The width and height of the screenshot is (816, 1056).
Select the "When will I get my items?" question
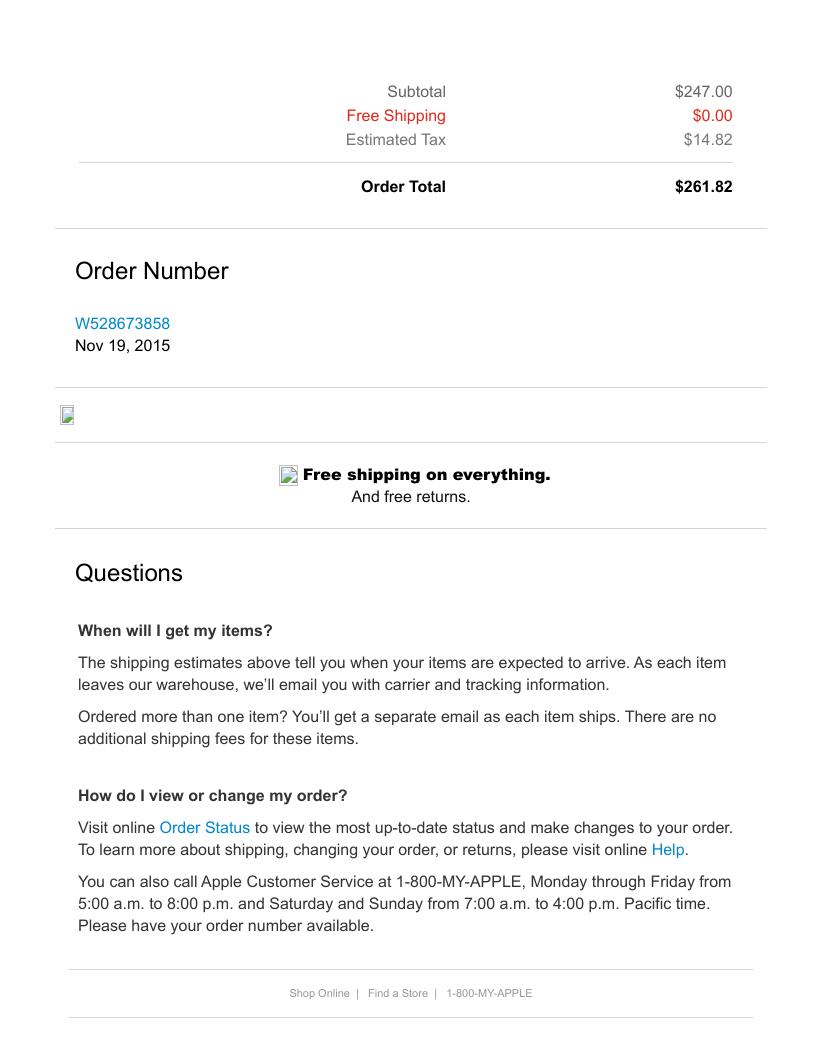(175, 631)
